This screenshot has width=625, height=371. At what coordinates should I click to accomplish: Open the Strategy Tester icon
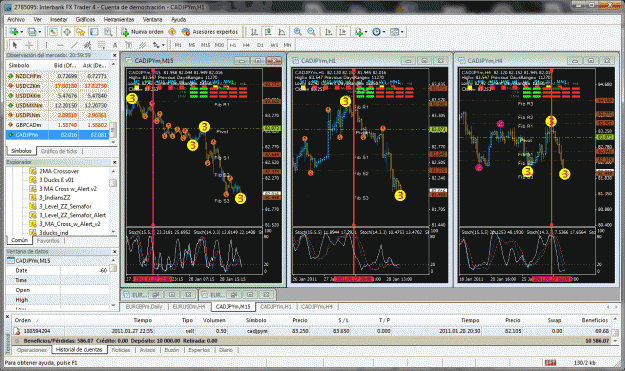[108, 31]
